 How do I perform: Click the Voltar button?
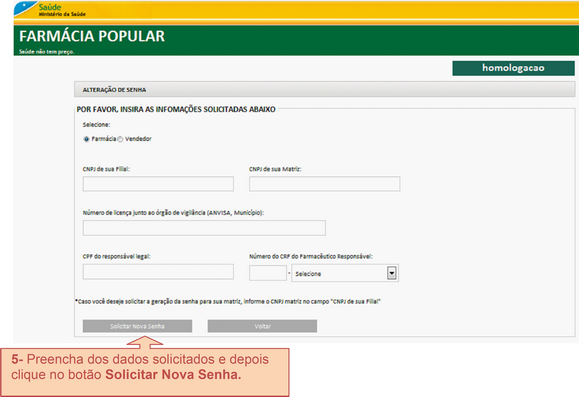pos(262,326)
